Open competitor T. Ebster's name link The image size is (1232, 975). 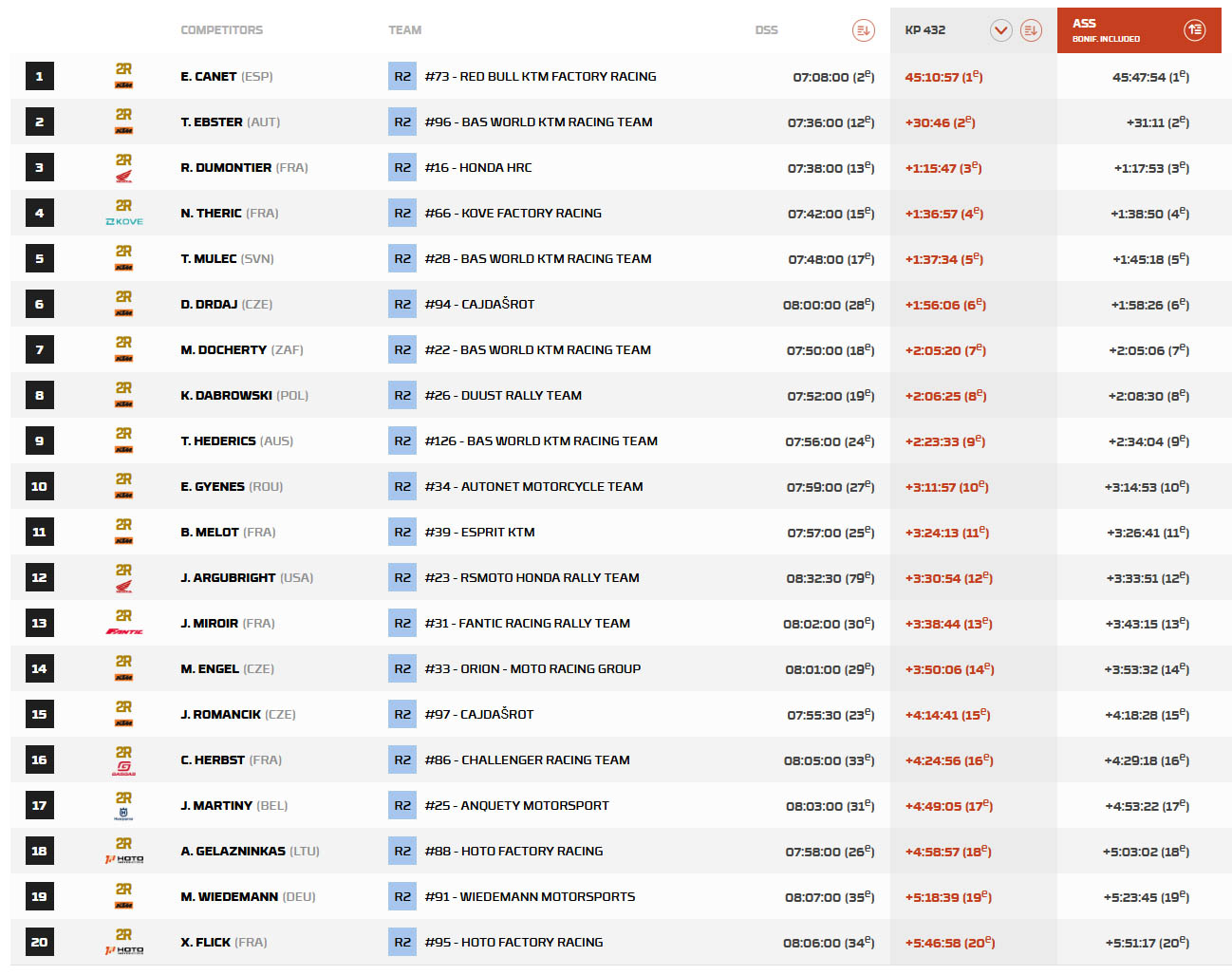pyautogui.click(x=212, y=122)
